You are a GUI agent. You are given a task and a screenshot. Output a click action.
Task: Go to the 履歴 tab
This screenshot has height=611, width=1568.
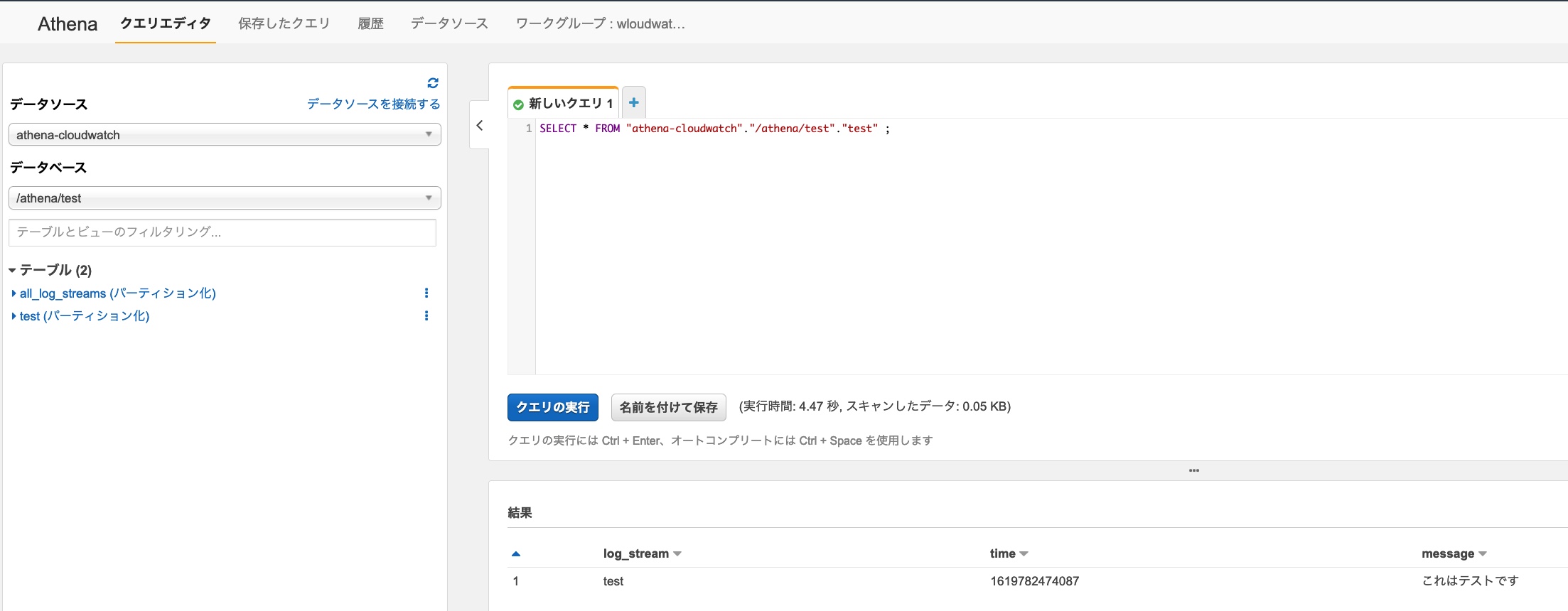370,23
